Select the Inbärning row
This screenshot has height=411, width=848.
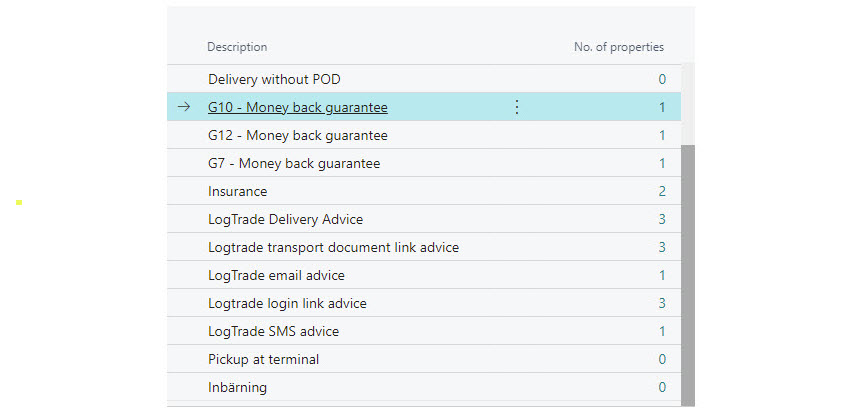tap(424, 387)
